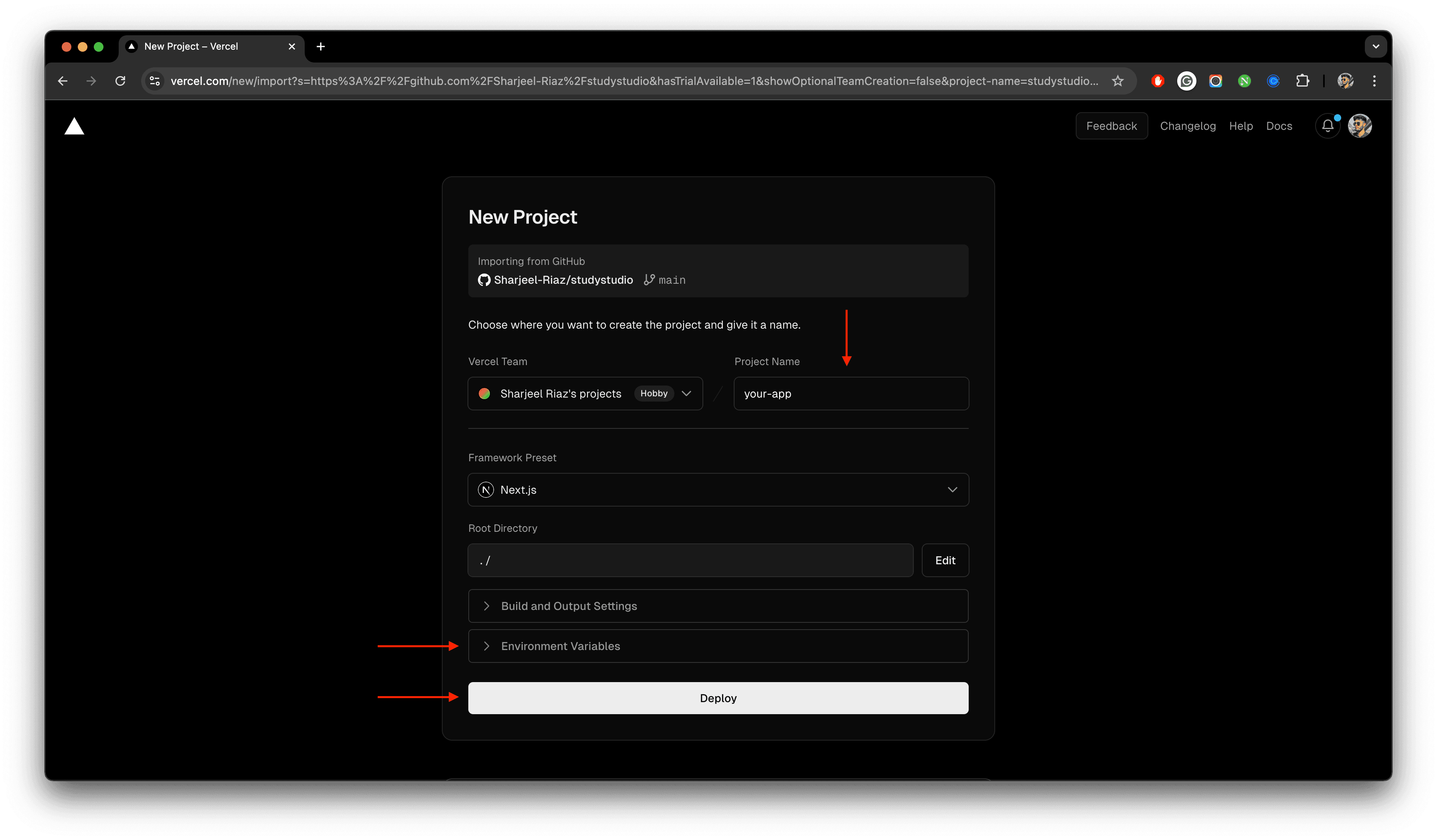Click the main branch label
Viewport: 1437px width, 840px height.
672,280
